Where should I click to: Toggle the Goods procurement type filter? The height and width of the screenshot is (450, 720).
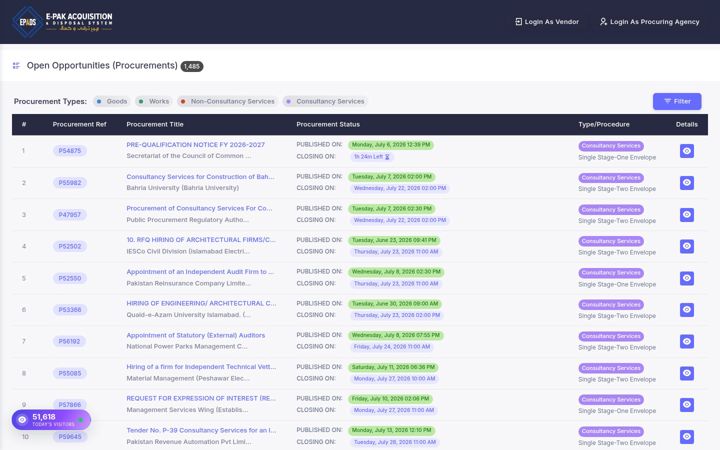coord(112,101)
